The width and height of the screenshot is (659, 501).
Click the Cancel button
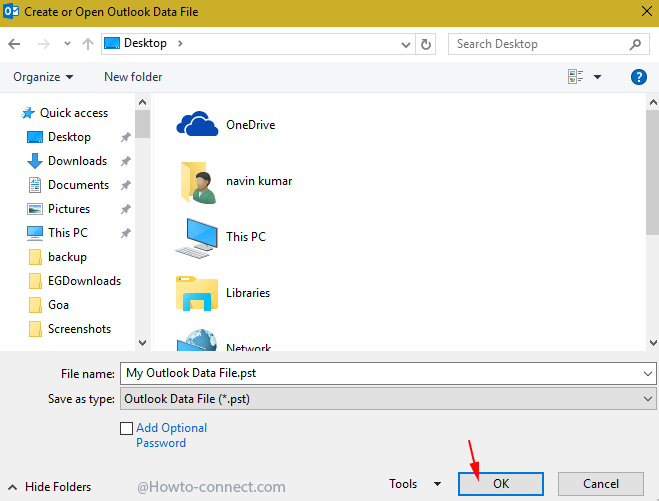pos(601,484)
